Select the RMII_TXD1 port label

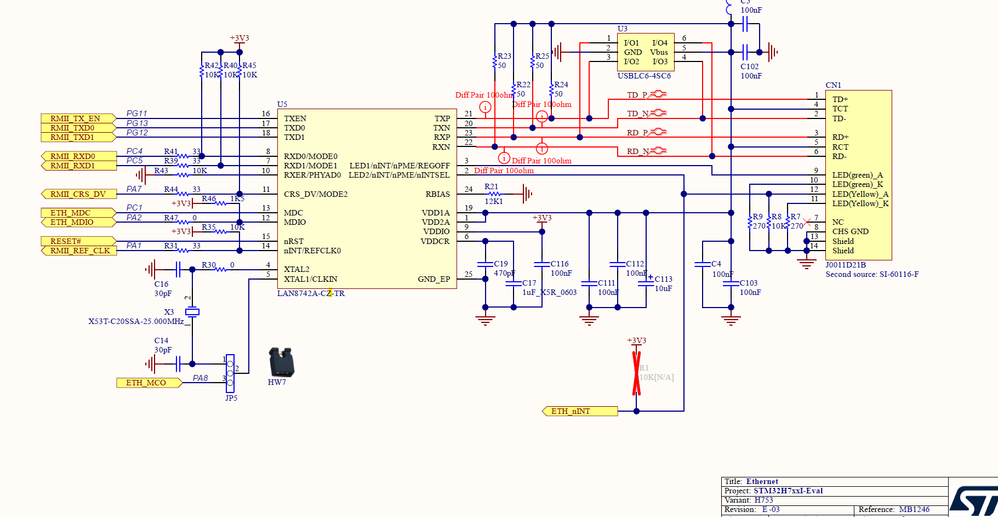point(78,138)
